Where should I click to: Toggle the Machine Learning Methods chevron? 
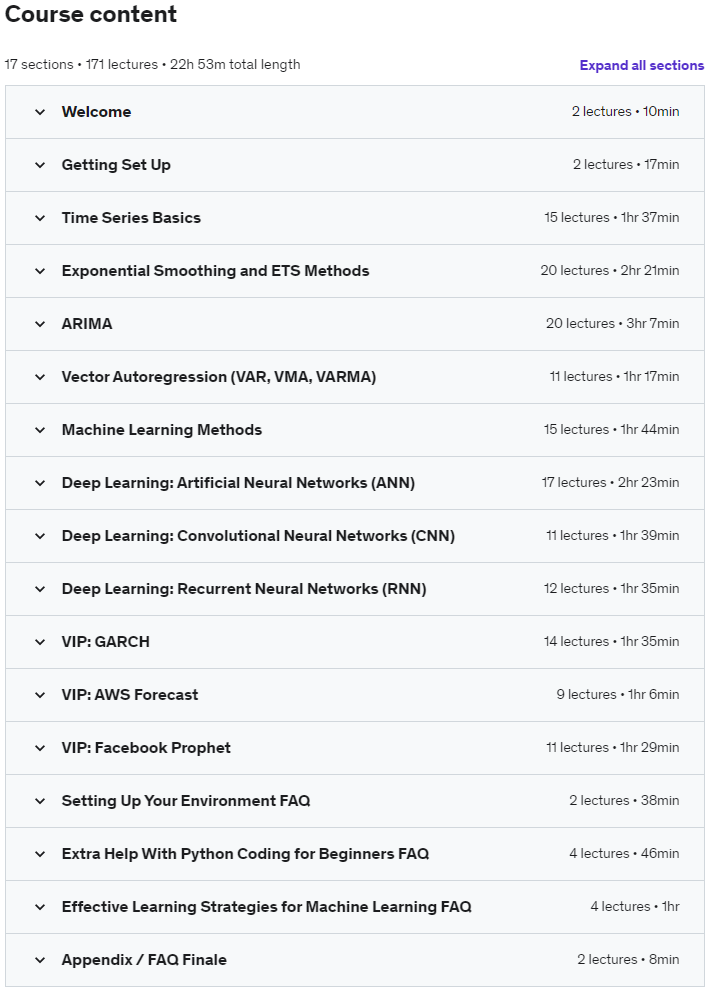[x=40, y=430]
